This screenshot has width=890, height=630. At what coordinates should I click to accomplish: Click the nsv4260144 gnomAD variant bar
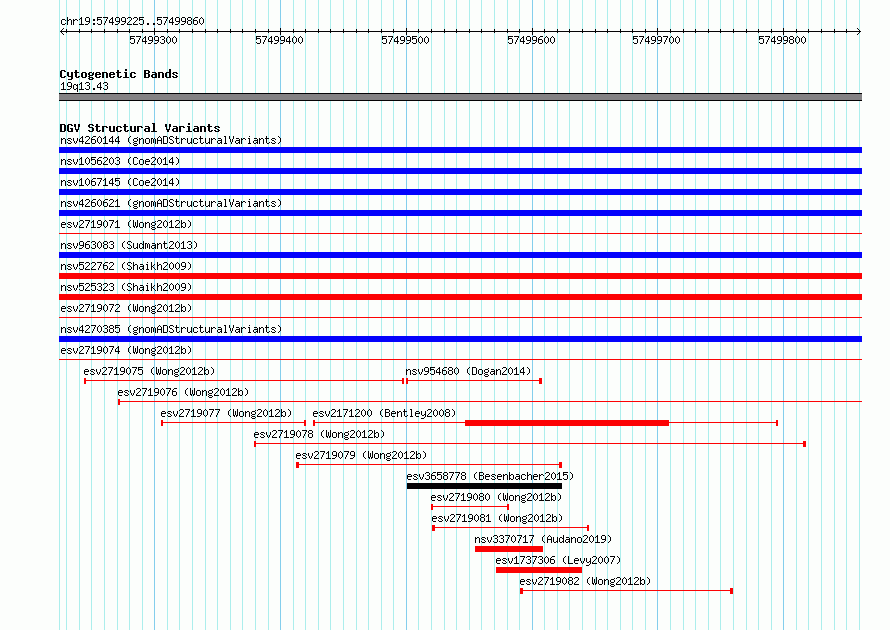[460, 150]
